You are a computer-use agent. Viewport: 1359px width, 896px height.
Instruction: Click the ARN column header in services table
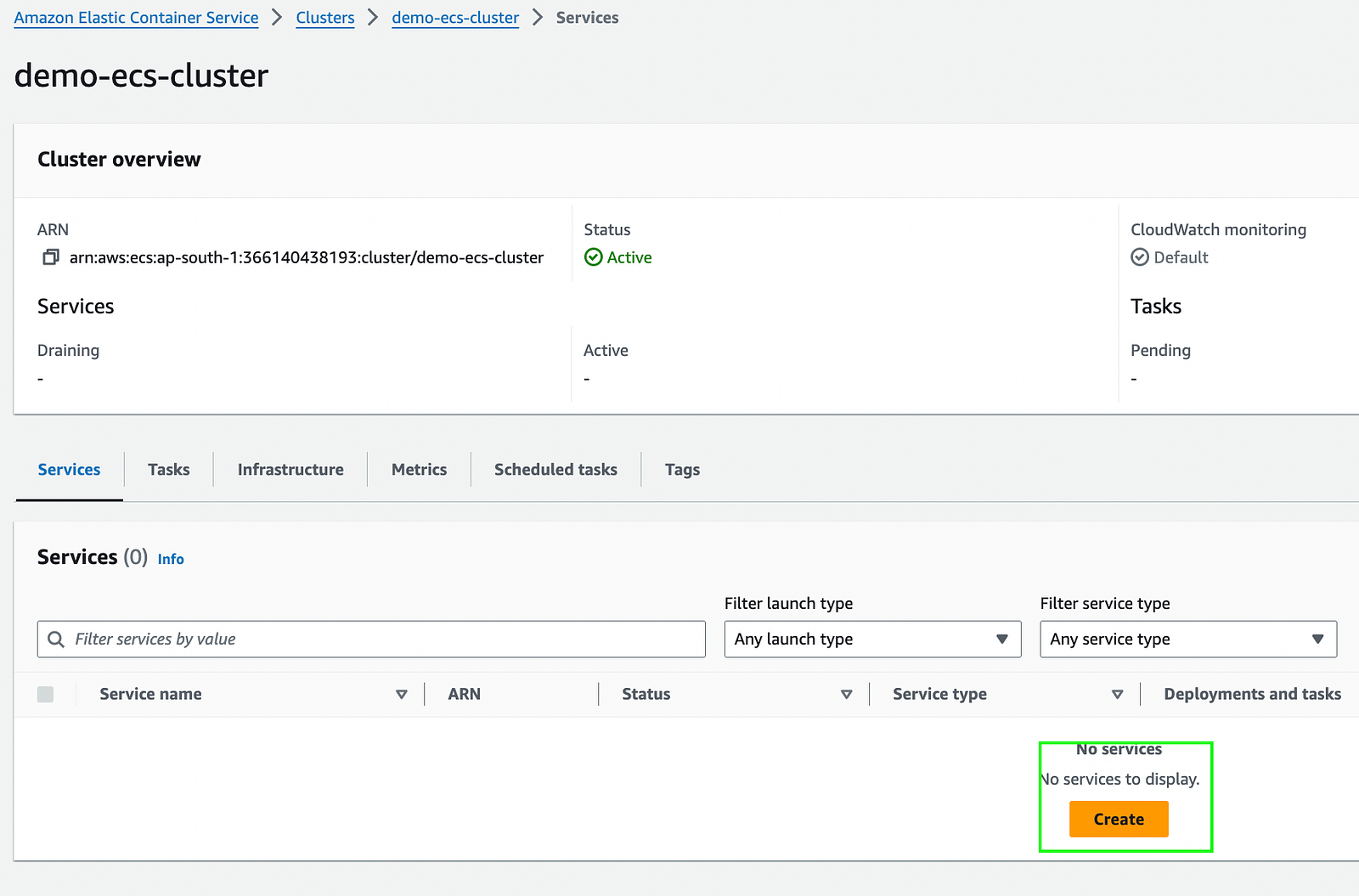coord(465,695)
